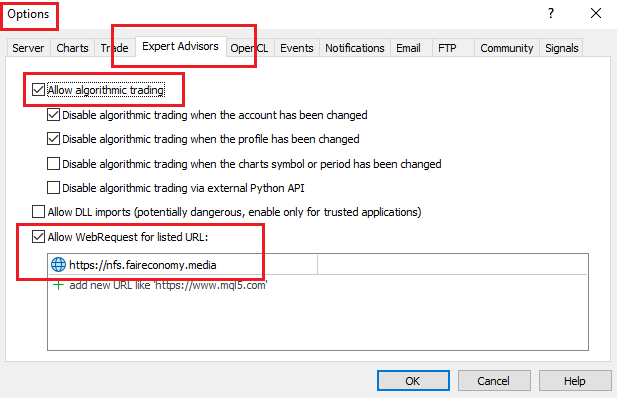Open the Charts tab
The image size is (617, 398).
[x=72, y=48]
